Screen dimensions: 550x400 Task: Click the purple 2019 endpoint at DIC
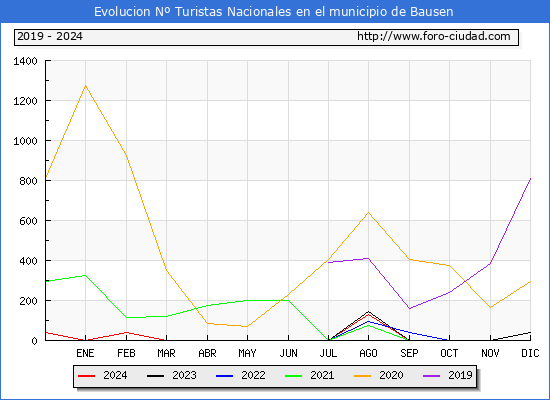tap(530, 179)
